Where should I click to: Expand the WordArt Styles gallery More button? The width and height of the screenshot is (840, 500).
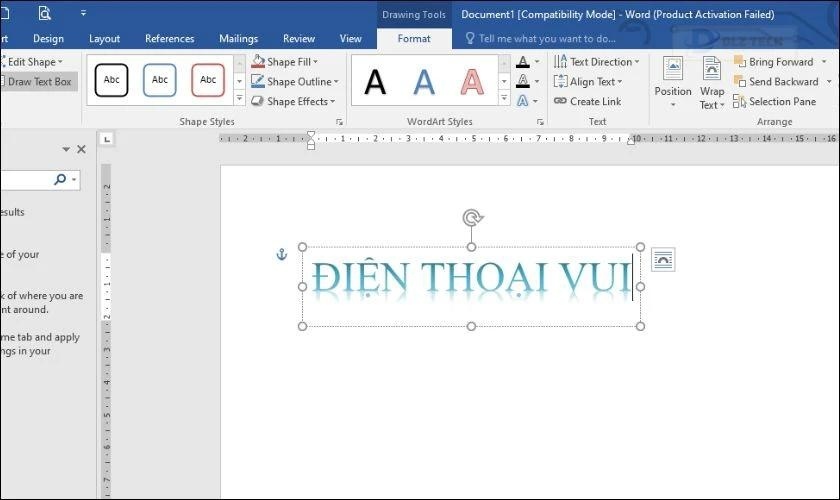tap(504, 98)
